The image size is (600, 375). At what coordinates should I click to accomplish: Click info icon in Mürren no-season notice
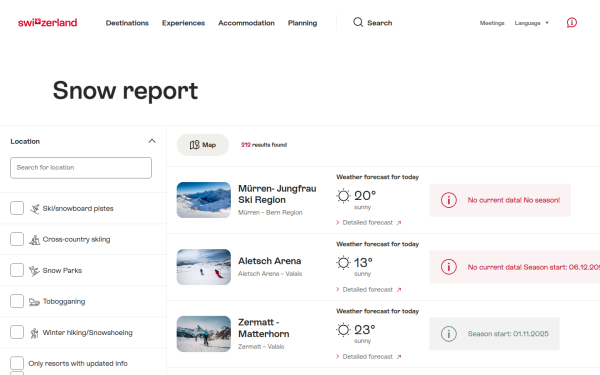(x=448, y=200)
